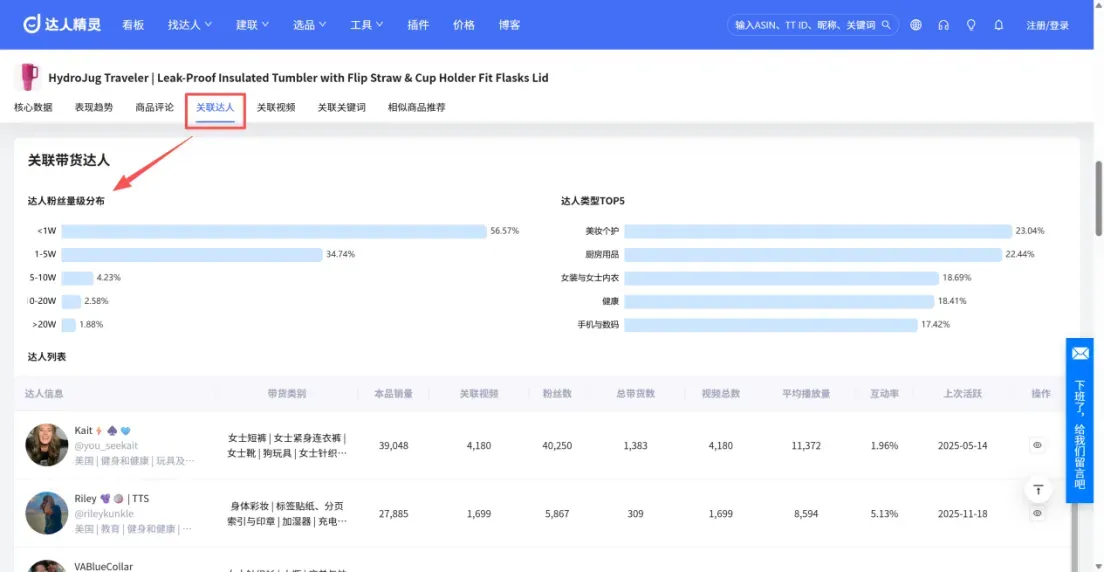The image size is (1104, 572).
Task: Open the @rileykunkle creator handle
Action: pyautogui.click(x=104, y=514)
